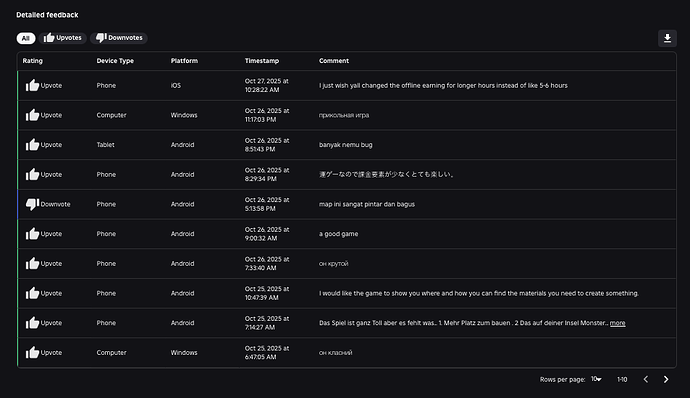Screen dimensions: 690x398
Task: Click the thumbs-up icon in the 'banyak nemu bug' row
Action: [x=32, y=145]
